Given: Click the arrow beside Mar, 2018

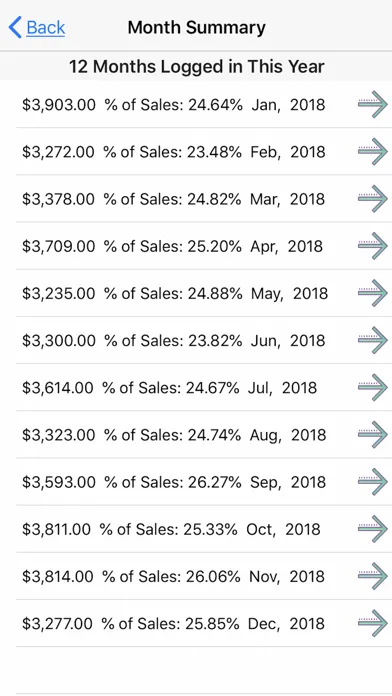Looking at the screenshot, I should coord(373,198).
